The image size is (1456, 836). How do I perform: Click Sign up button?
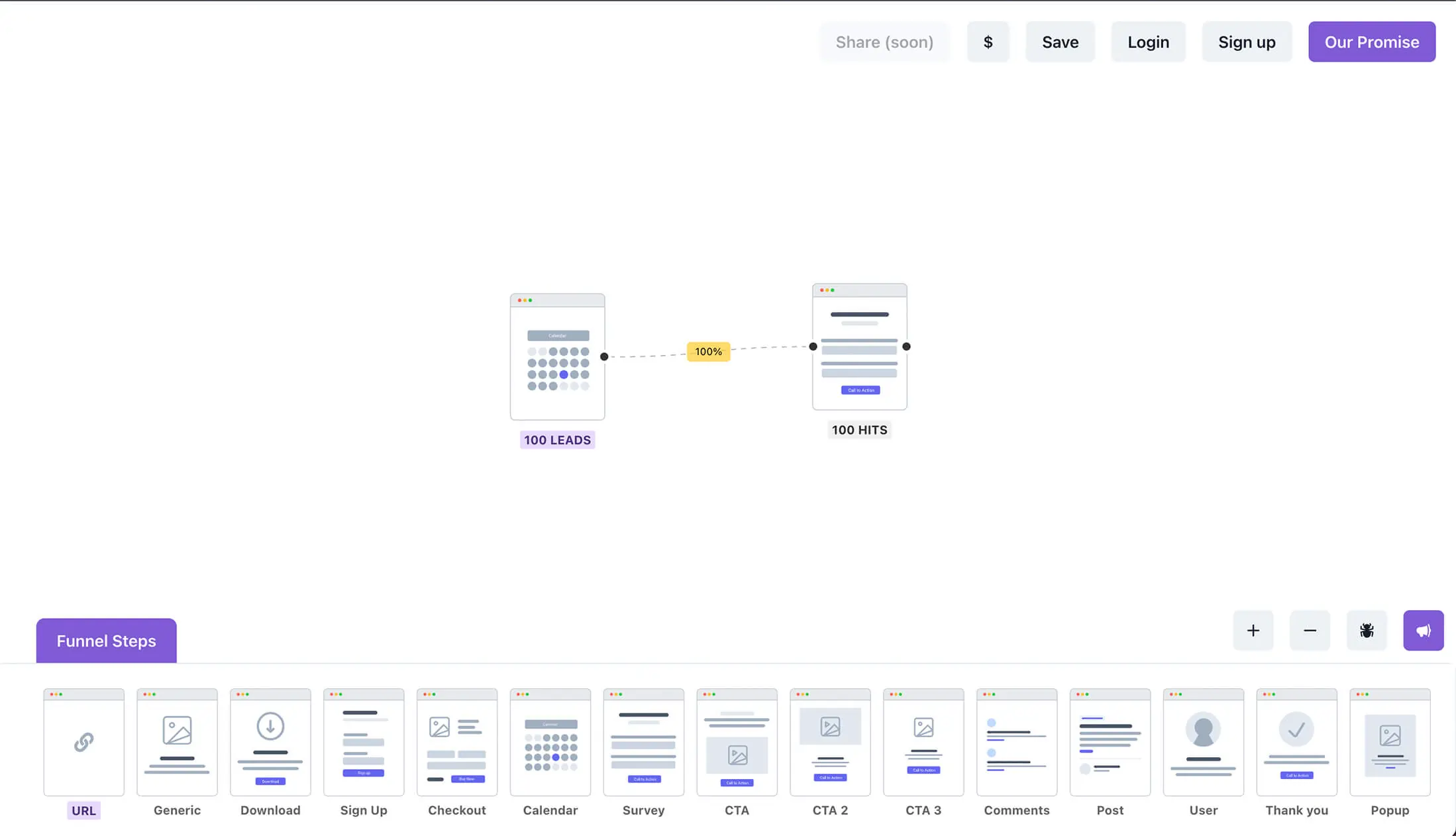(x=1247, y=42)
